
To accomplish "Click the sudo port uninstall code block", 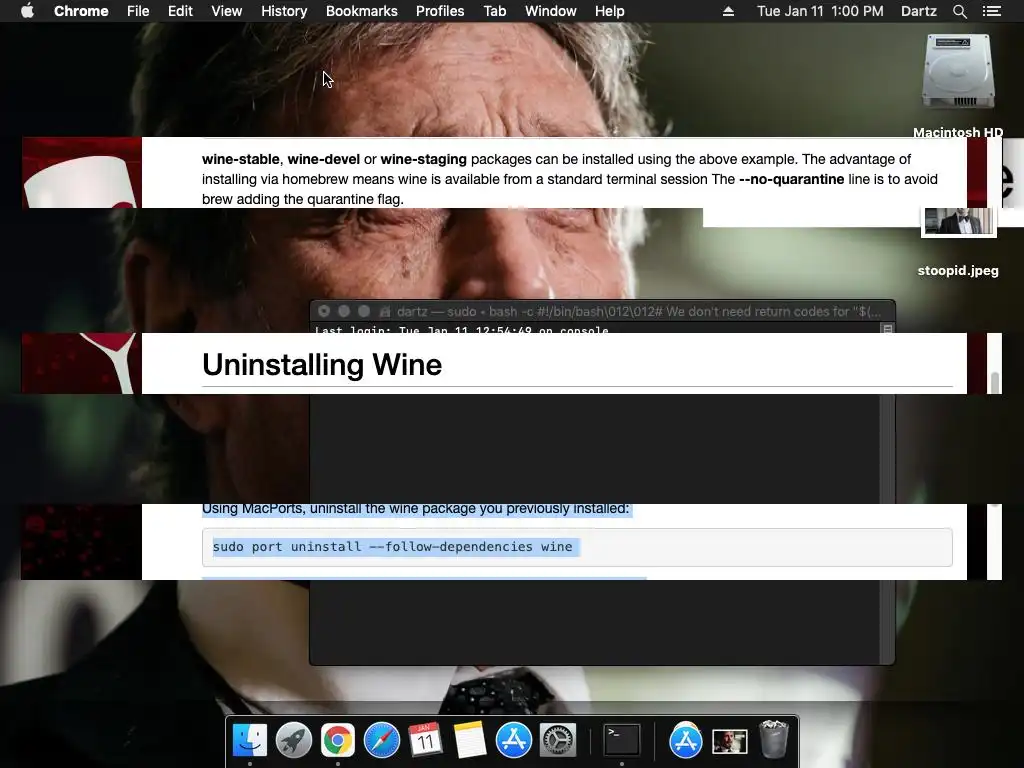I will click(x=577, y=547).
